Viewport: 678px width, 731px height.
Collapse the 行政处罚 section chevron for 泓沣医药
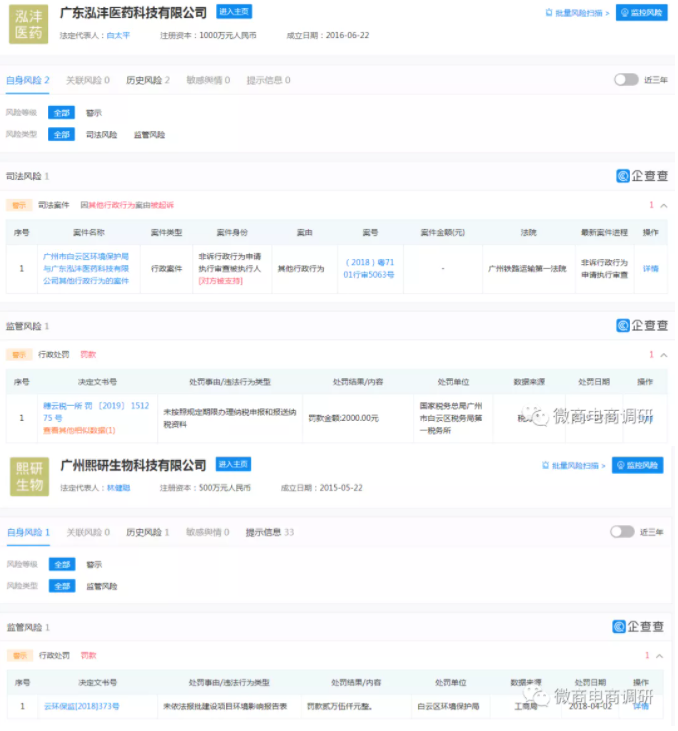point(665,356)
